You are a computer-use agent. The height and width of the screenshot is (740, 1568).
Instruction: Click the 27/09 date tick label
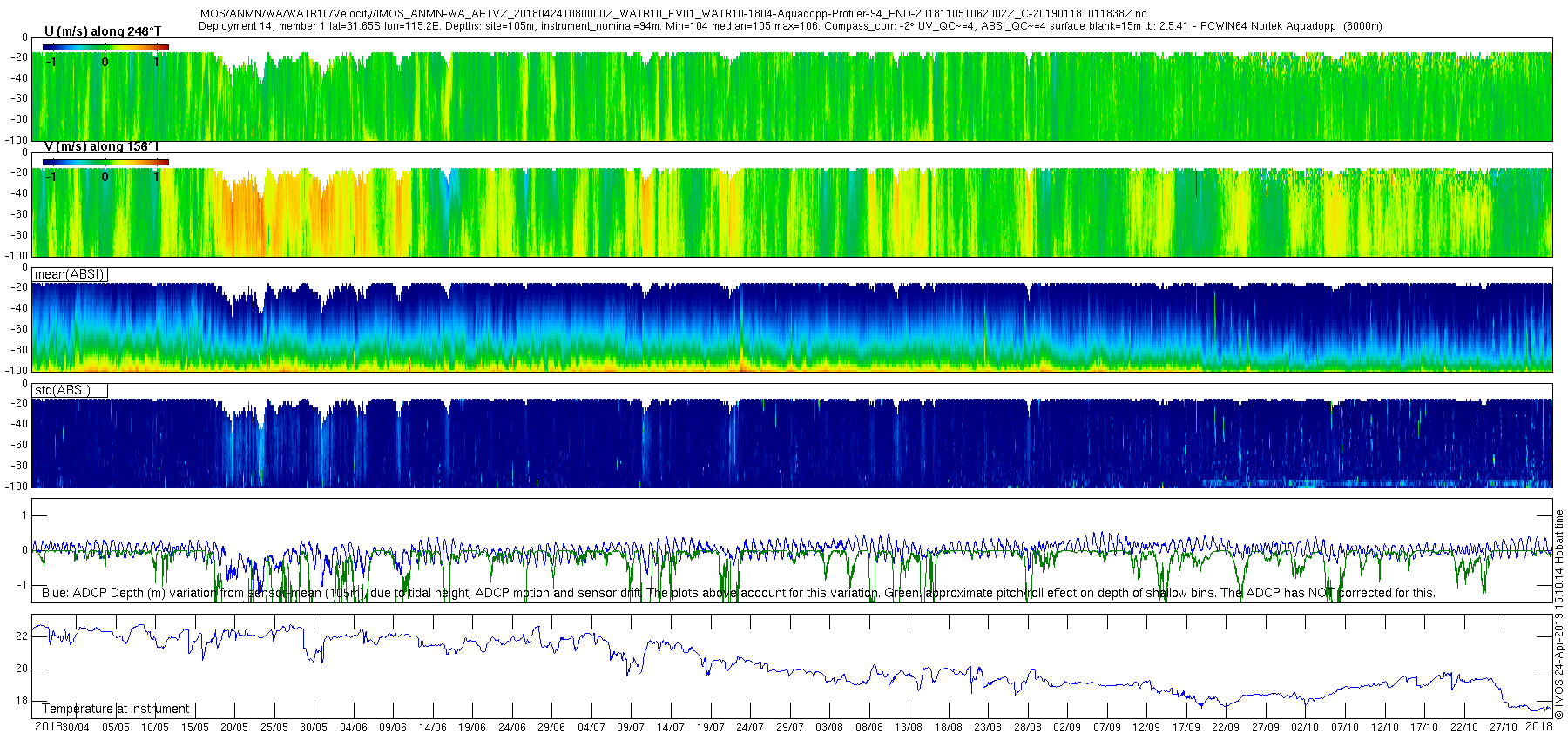(1266, 728)
